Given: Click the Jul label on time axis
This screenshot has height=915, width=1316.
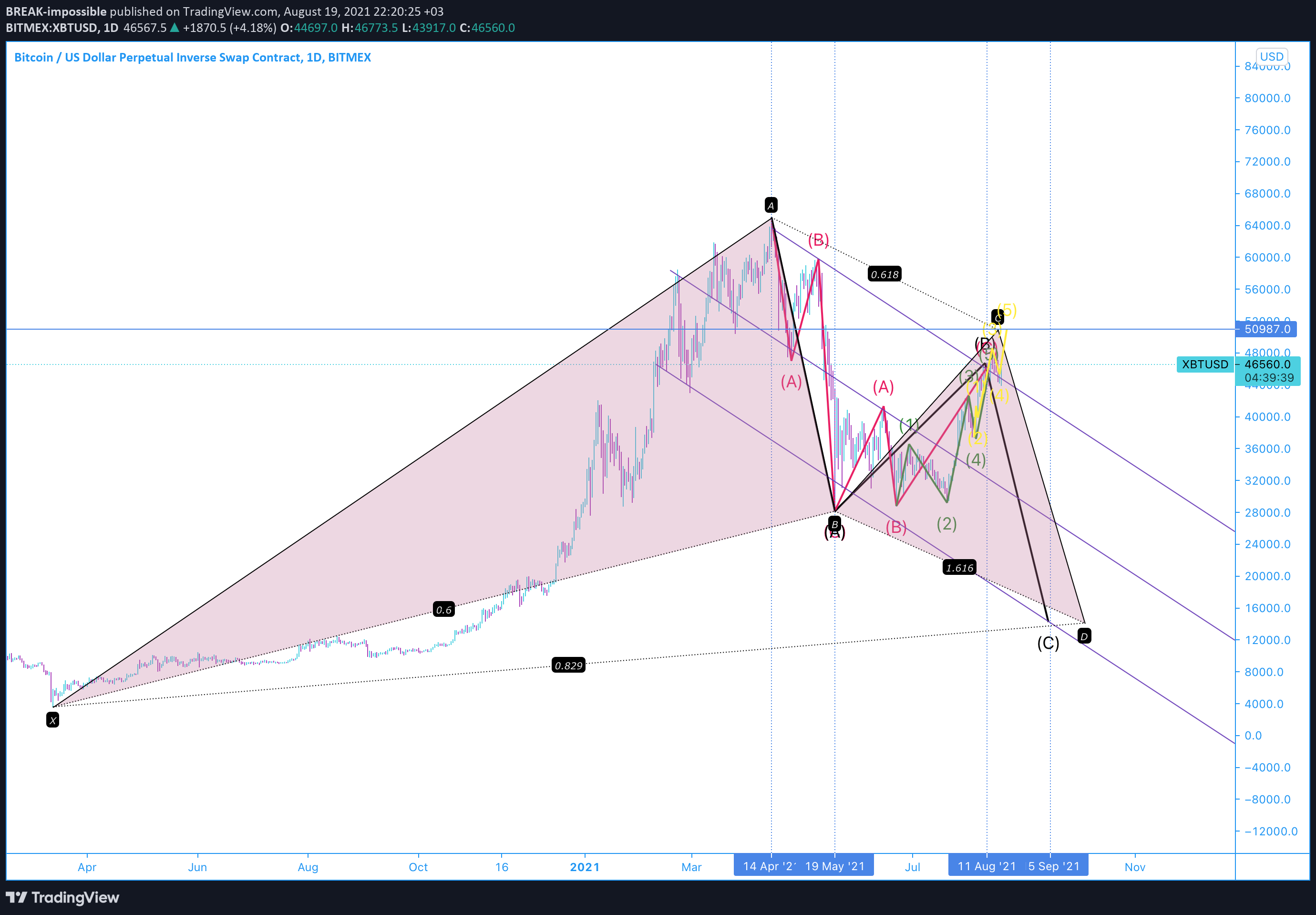Looking at the screenshot, I should coord(913,867).
